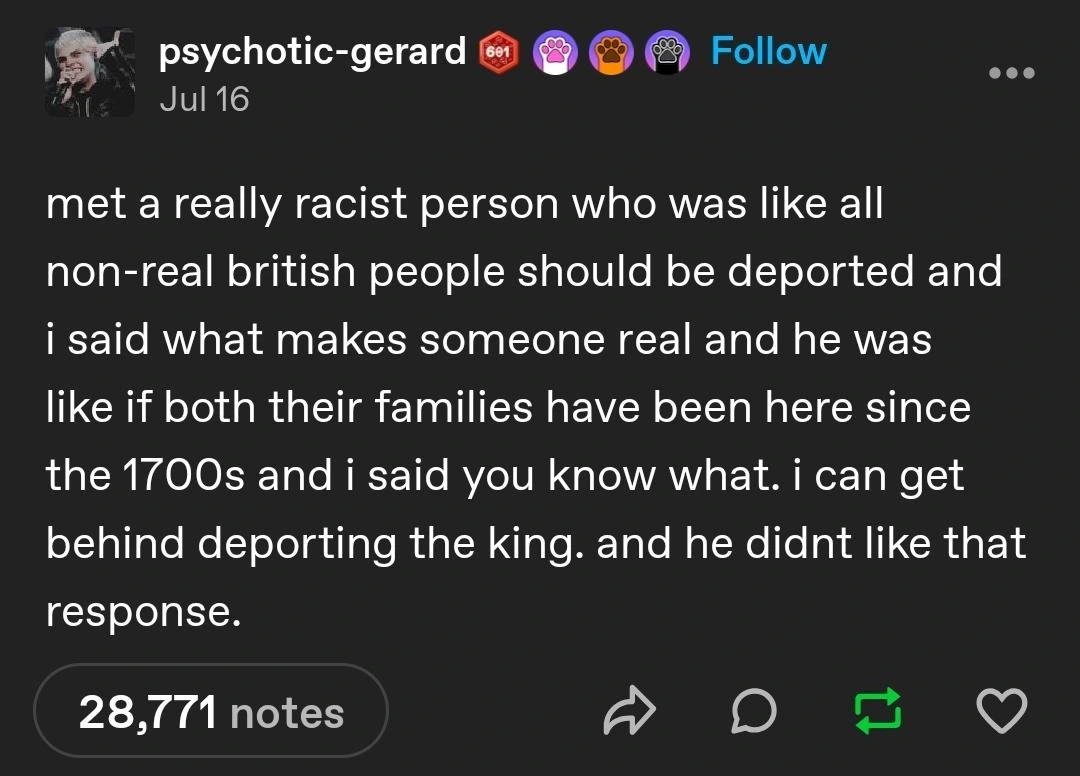Click the blog avatar thumbnail

[x=90, y=71]
